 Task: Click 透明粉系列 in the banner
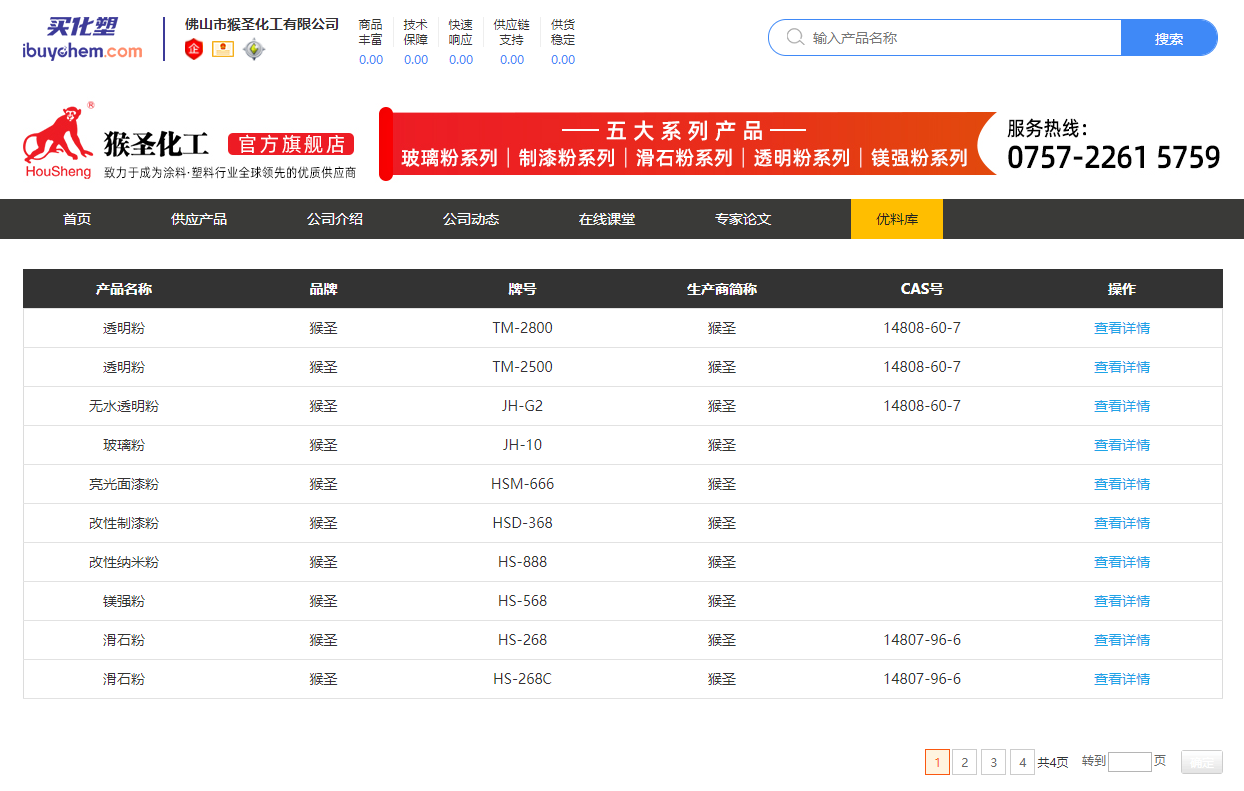click(x=802, y=158)
